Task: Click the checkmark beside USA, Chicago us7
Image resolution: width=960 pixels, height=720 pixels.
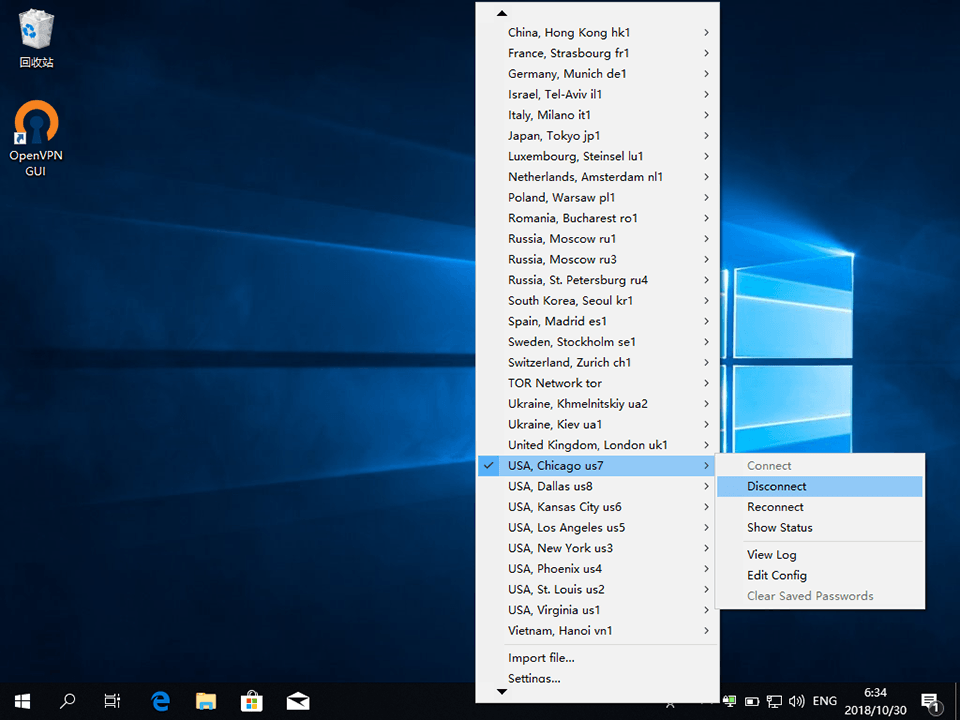Action: pyautogui.click(x=489, y=465)
